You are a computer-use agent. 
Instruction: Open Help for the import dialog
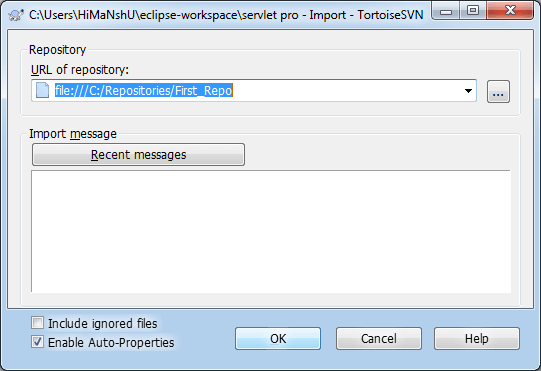click(477, 339)
